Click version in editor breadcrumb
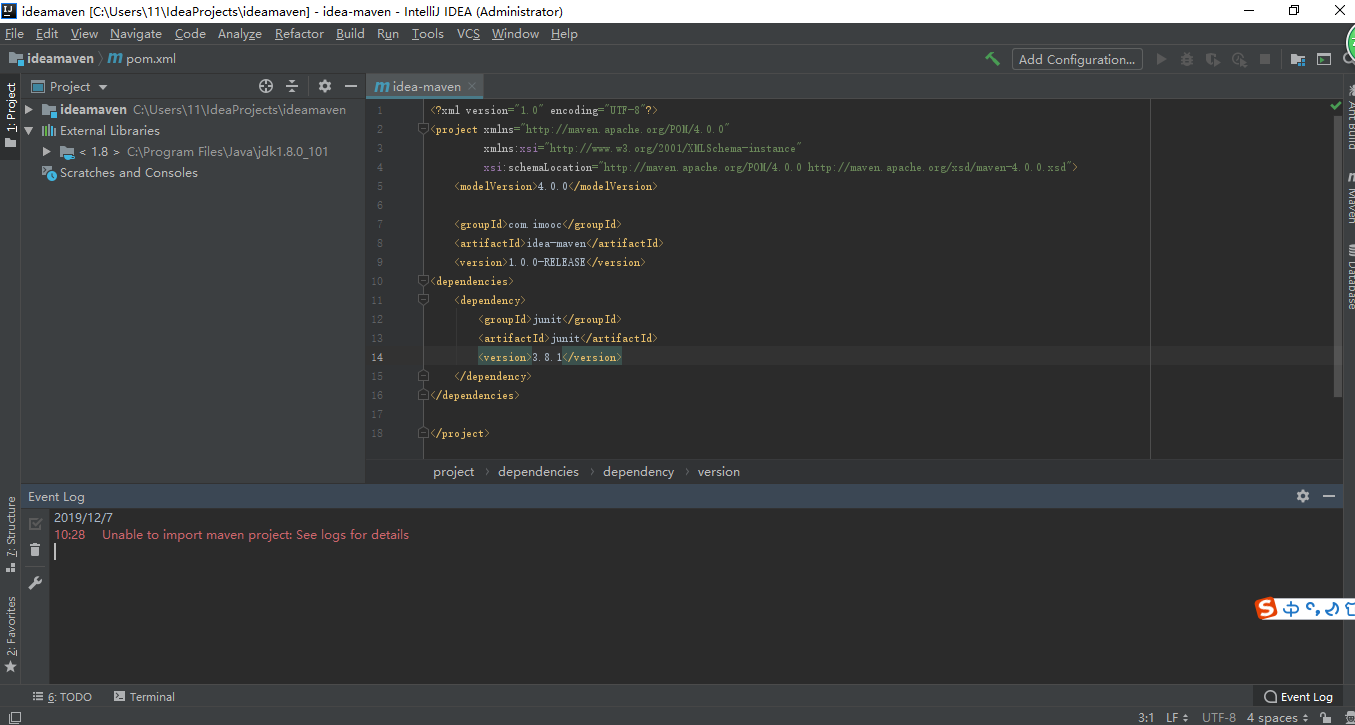 pos(719,472)
